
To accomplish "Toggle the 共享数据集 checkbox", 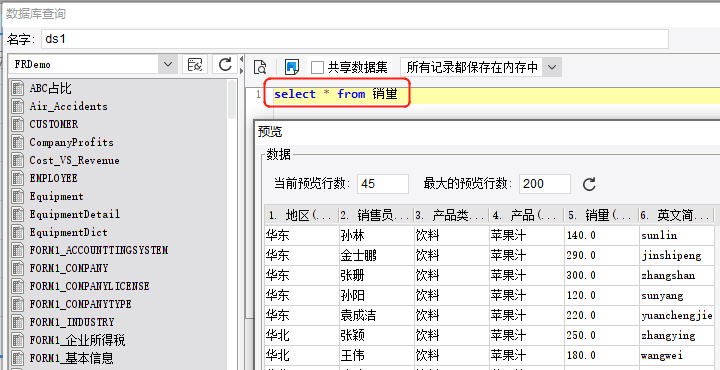I will [317, 68].
